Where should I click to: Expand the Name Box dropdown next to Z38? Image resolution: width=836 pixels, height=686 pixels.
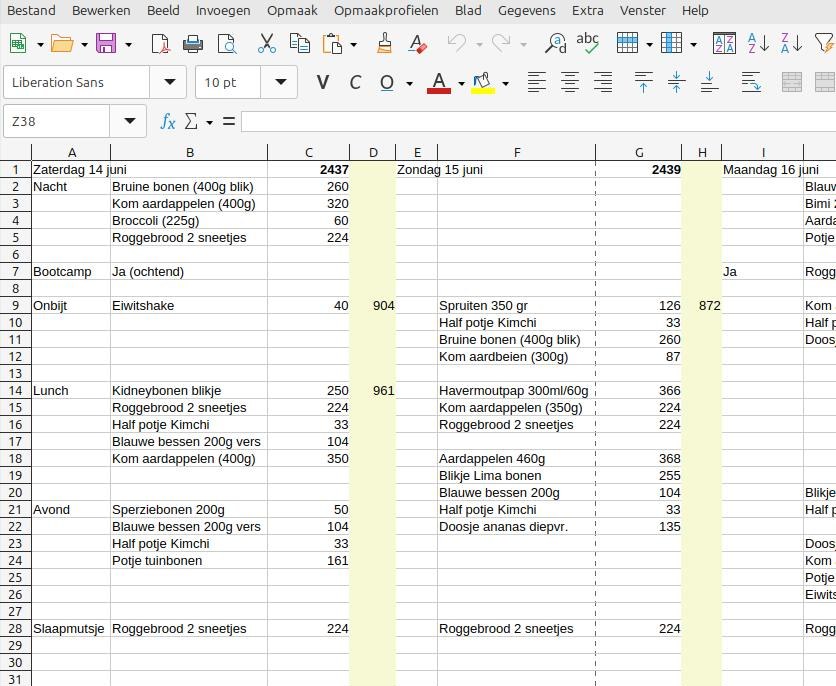129,121
